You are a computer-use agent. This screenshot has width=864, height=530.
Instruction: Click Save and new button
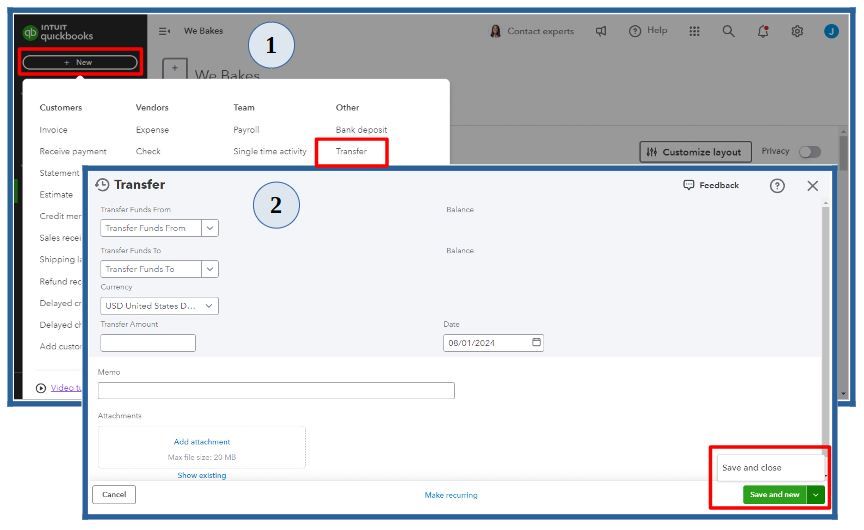tap(775, 495)
